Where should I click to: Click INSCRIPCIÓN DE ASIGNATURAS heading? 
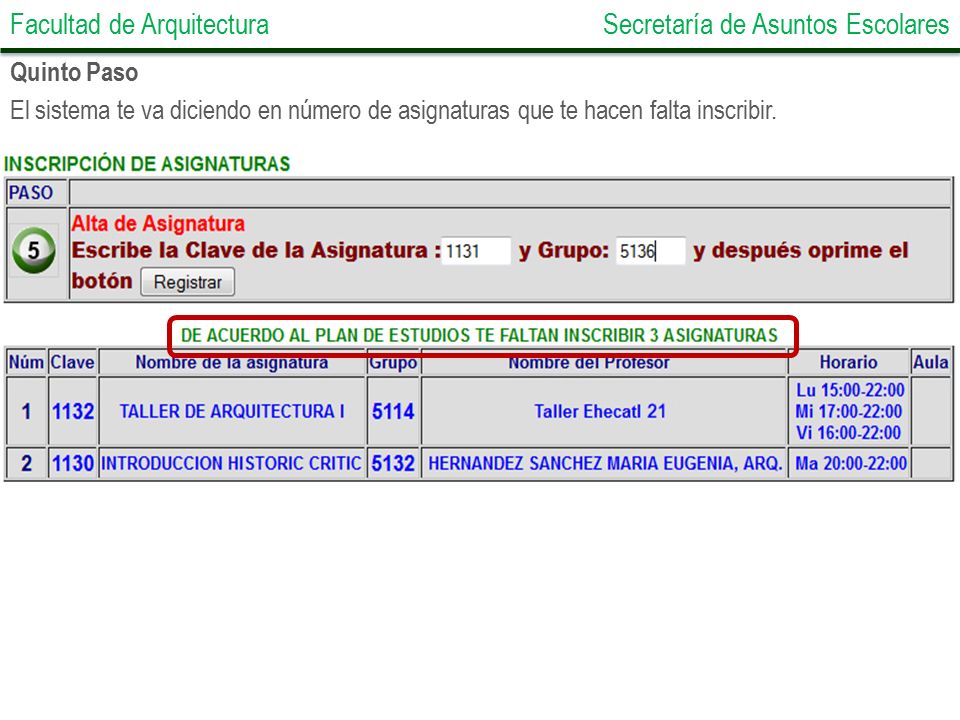point(147,164)
